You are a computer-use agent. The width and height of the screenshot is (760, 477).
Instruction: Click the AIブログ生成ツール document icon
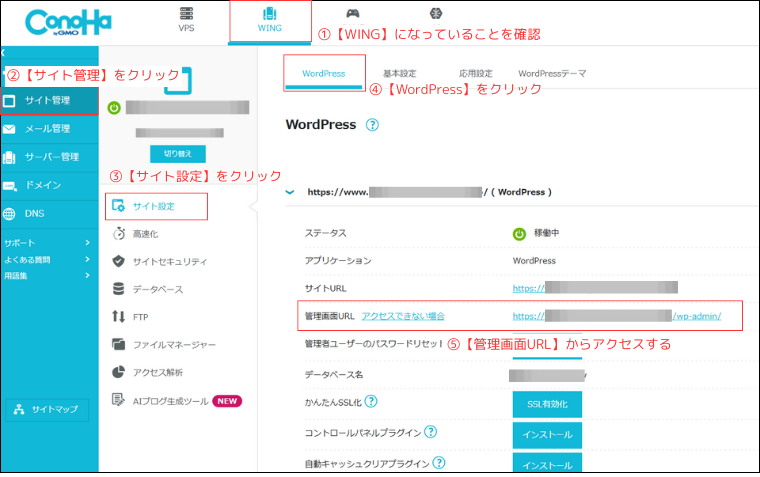click(x=118, y=400)
